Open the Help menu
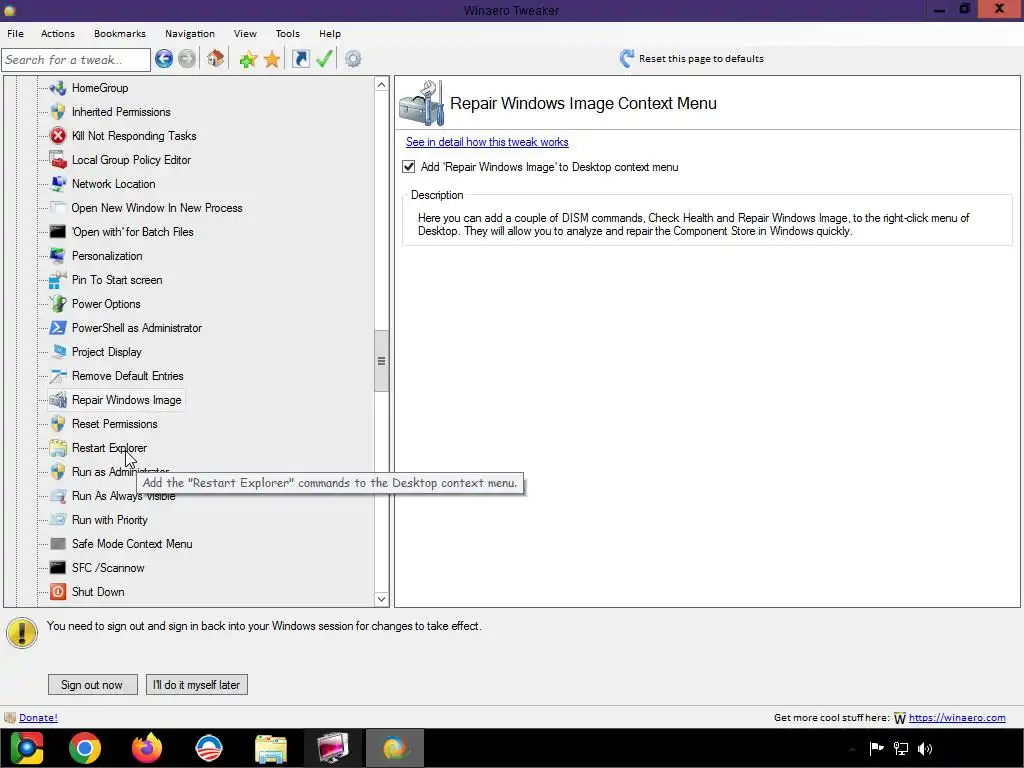1024x768 pixels. tap(330, 33)
